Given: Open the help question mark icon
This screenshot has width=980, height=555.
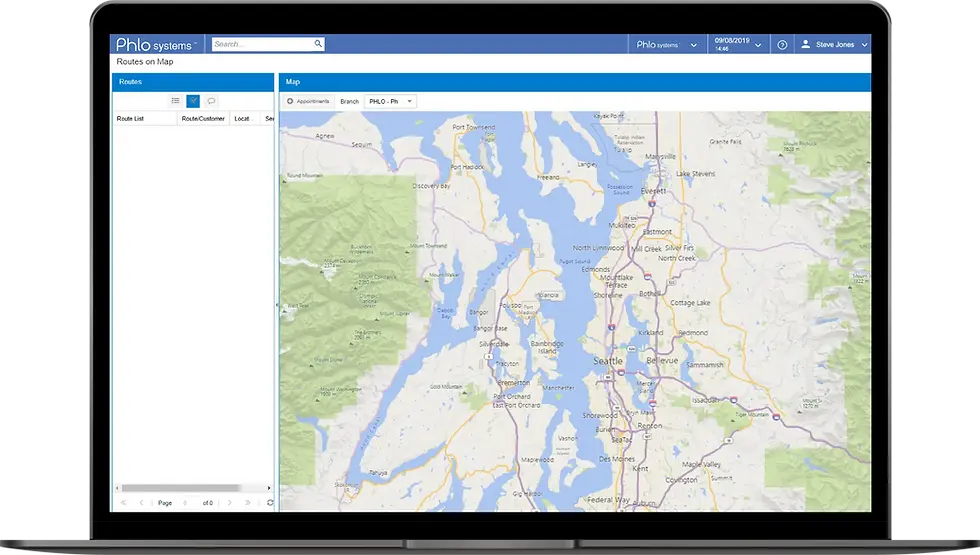Looking at the screenshot, I should pos(782,45).
